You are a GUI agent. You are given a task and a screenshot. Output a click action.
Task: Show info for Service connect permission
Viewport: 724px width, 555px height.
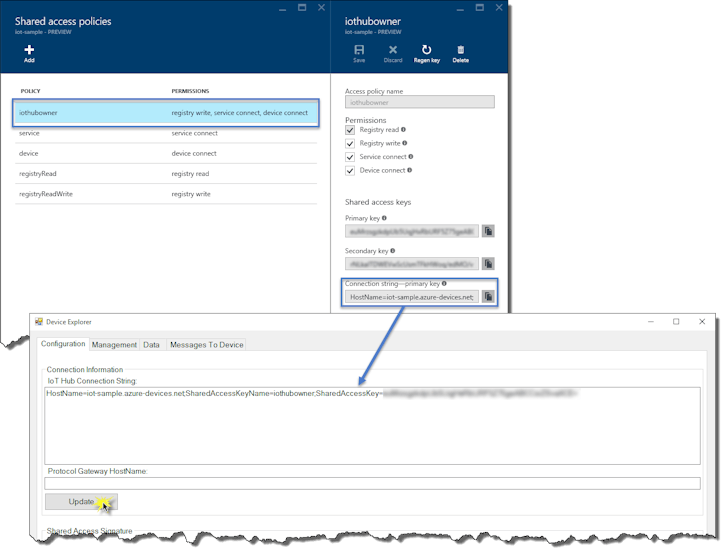click(x=410, y=157)
